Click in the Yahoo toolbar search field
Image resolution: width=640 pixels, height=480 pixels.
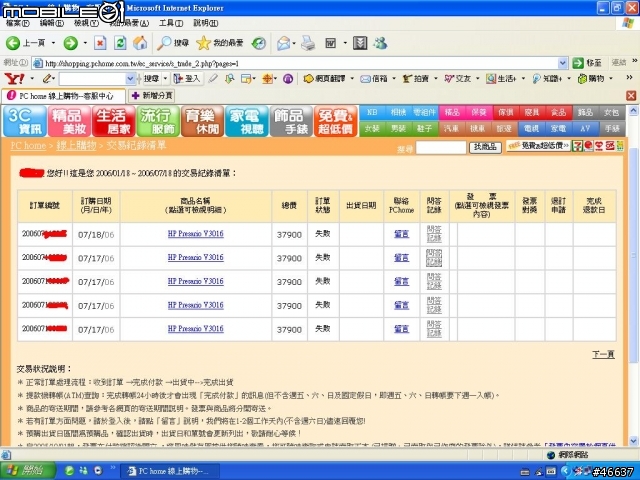coord(92,78)
